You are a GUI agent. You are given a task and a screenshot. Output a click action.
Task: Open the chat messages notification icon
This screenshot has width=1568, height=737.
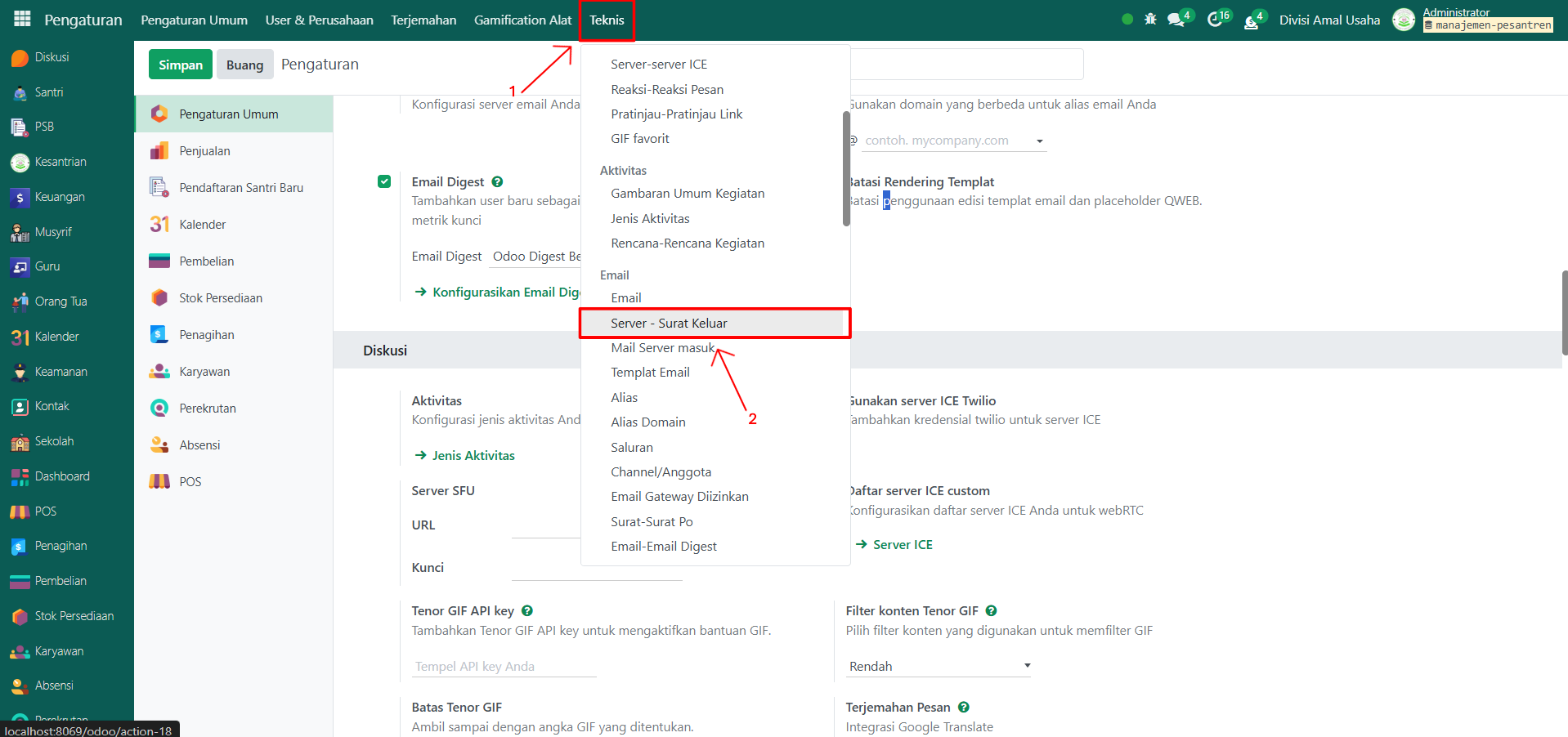coord(1176,20)
